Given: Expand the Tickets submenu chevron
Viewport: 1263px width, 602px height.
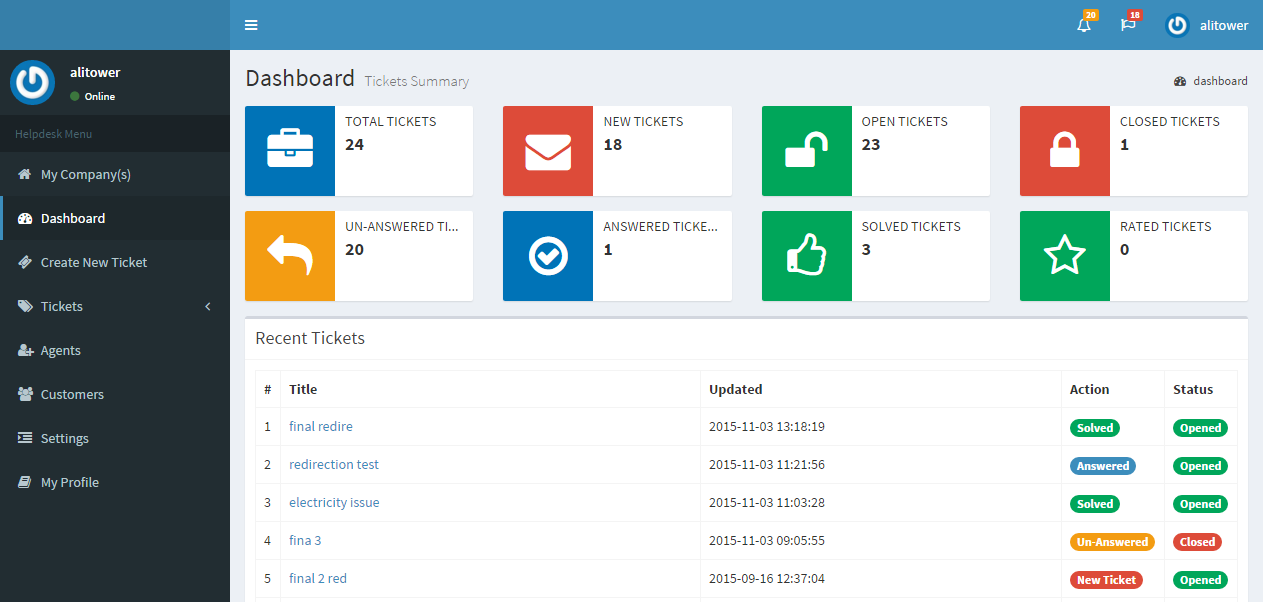Looking at the screenshot, I should tap(208, 306).
